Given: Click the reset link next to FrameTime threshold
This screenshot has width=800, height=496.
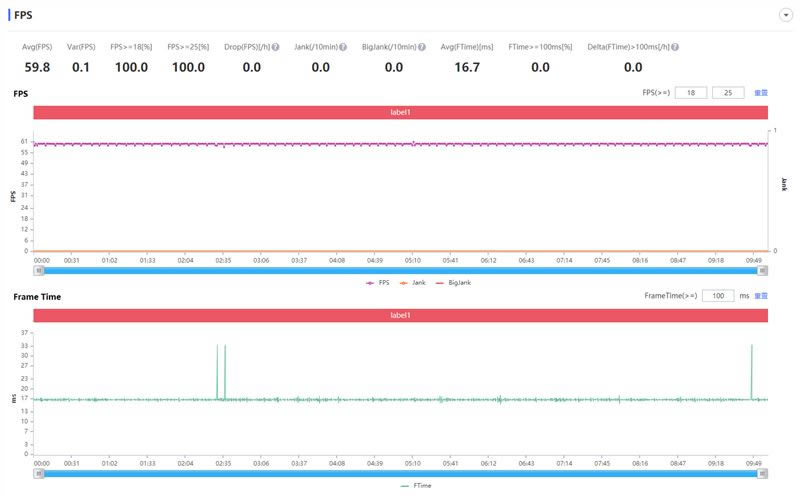Looking at the screenshot, I should click(x=761, y=295).
